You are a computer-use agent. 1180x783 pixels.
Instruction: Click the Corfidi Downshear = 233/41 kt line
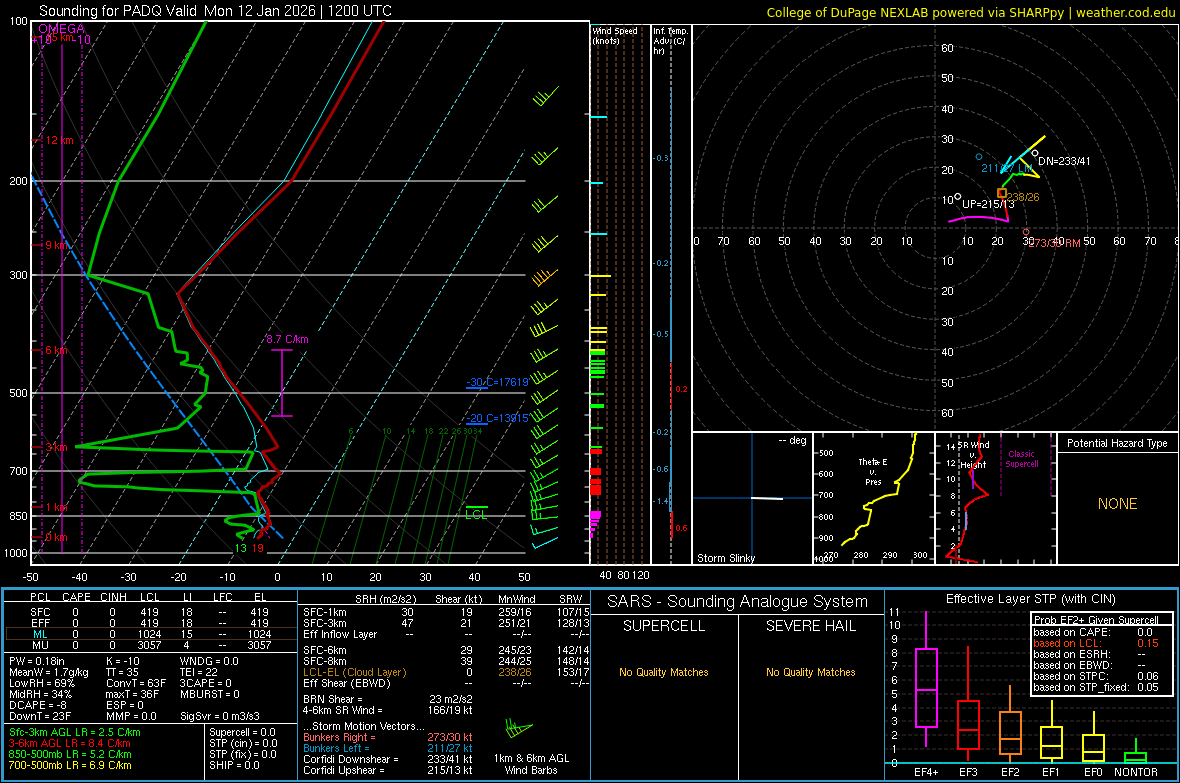click(388, 759)
